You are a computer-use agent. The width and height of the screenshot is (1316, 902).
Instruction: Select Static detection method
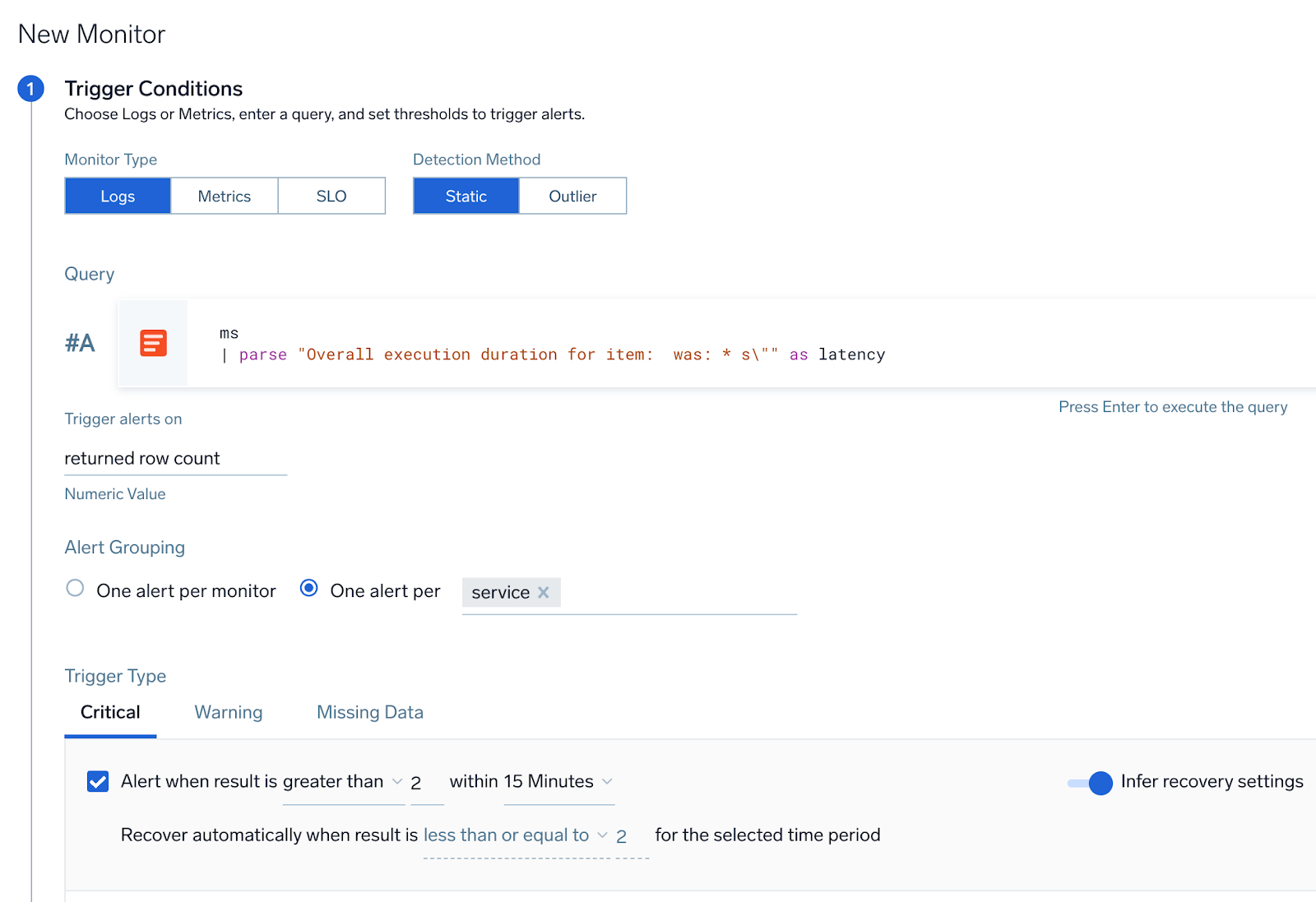[466, 197]
